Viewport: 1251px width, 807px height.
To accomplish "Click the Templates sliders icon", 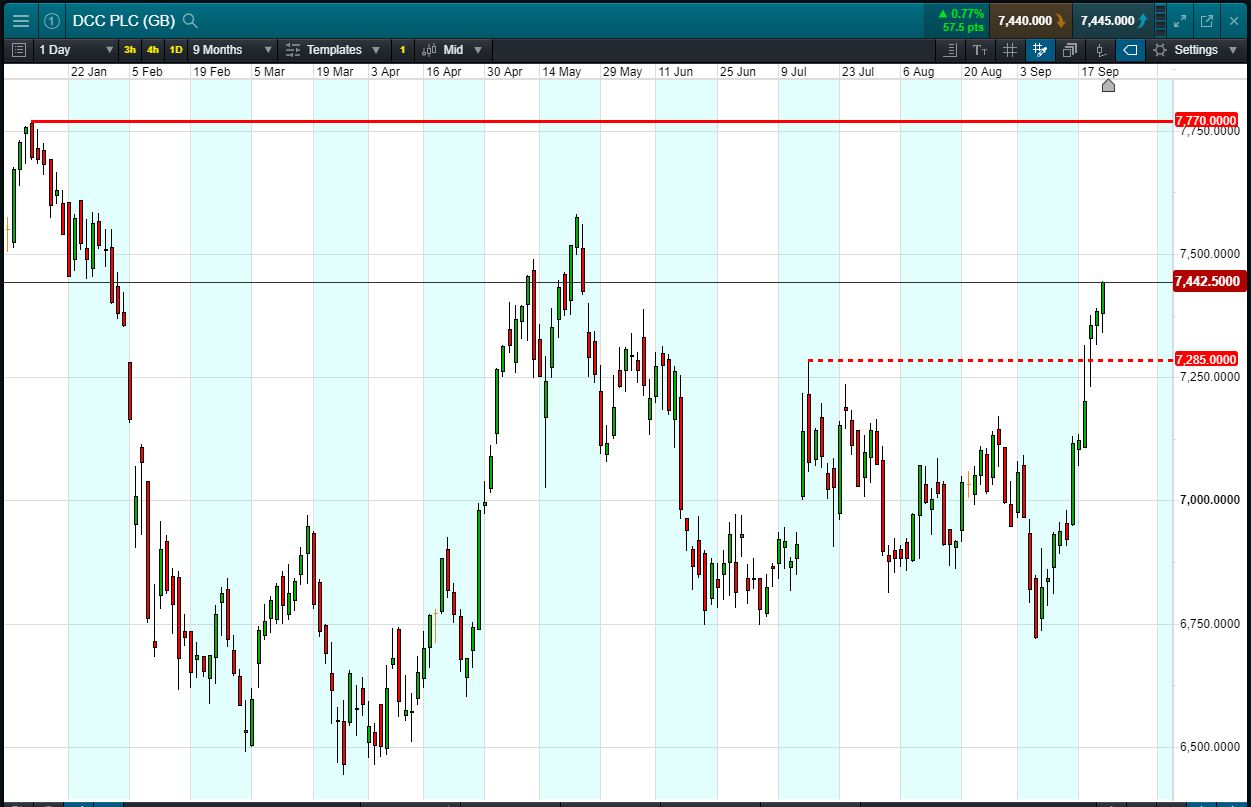I will pyautogui.click(x=293, y=49).
